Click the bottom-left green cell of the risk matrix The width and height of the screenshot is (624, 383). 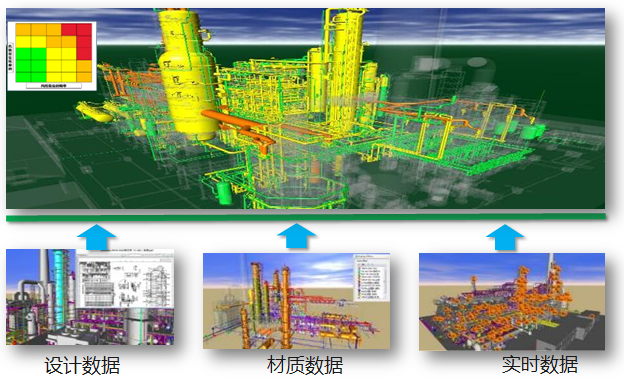[x=23, y=77]
